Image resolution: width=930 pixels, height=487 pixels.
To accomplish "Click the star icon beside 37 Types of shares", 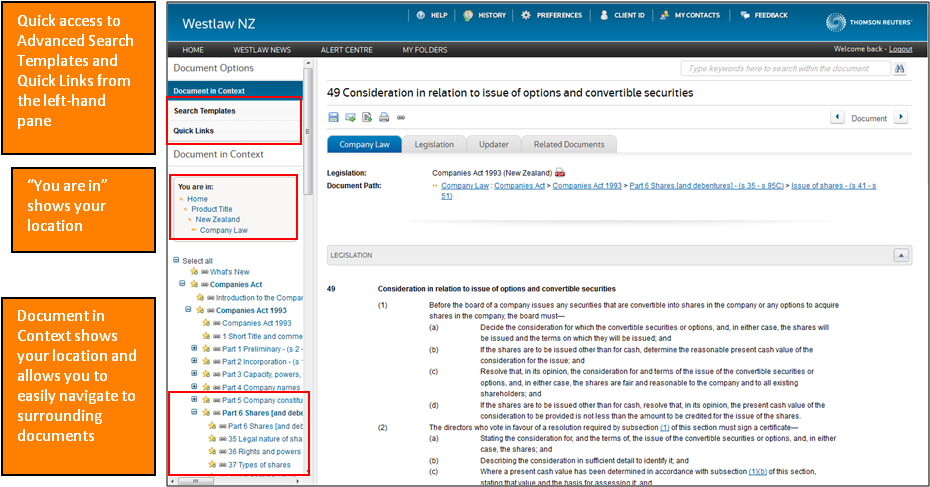I will (x=212, y=464).
